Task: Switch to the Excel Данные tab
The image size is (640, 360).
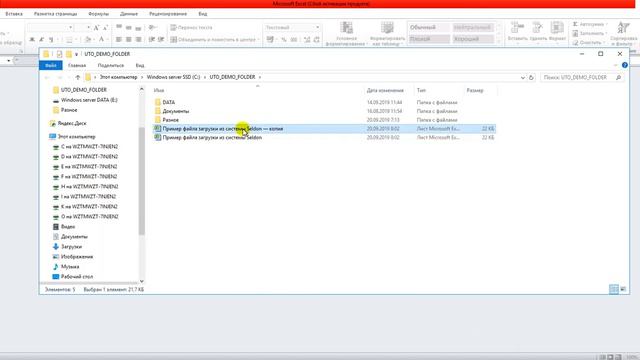Action: point(129,14)
